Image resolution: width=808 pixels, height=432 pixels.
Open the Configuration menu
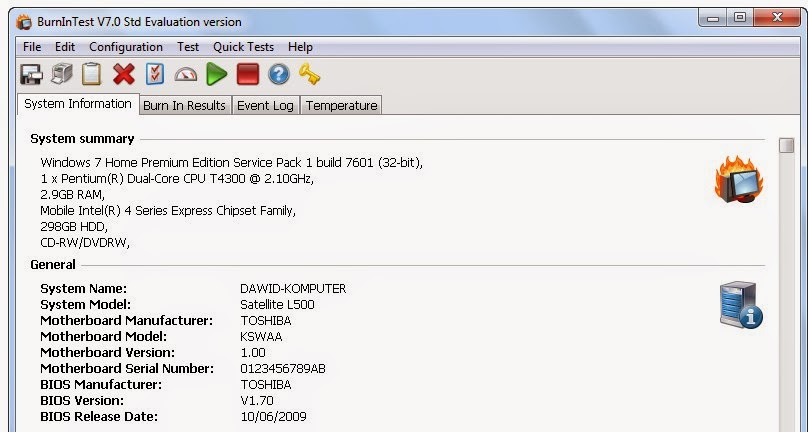(x=126, y=47)
